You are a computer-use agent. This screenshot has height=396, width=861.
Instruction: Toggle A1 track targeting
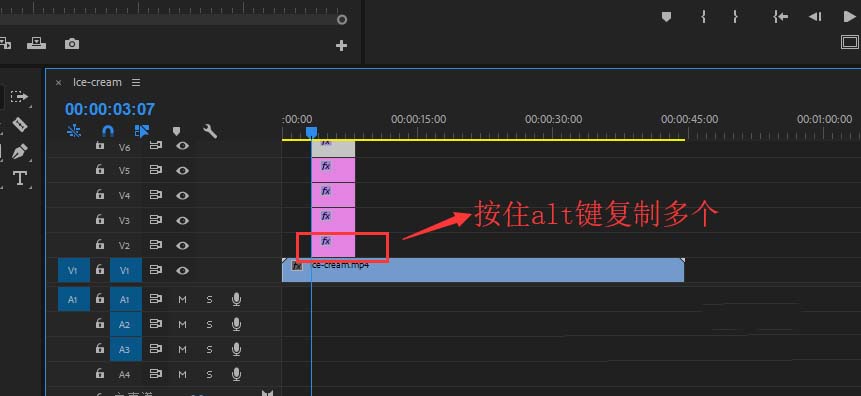[x=125, y=299]
